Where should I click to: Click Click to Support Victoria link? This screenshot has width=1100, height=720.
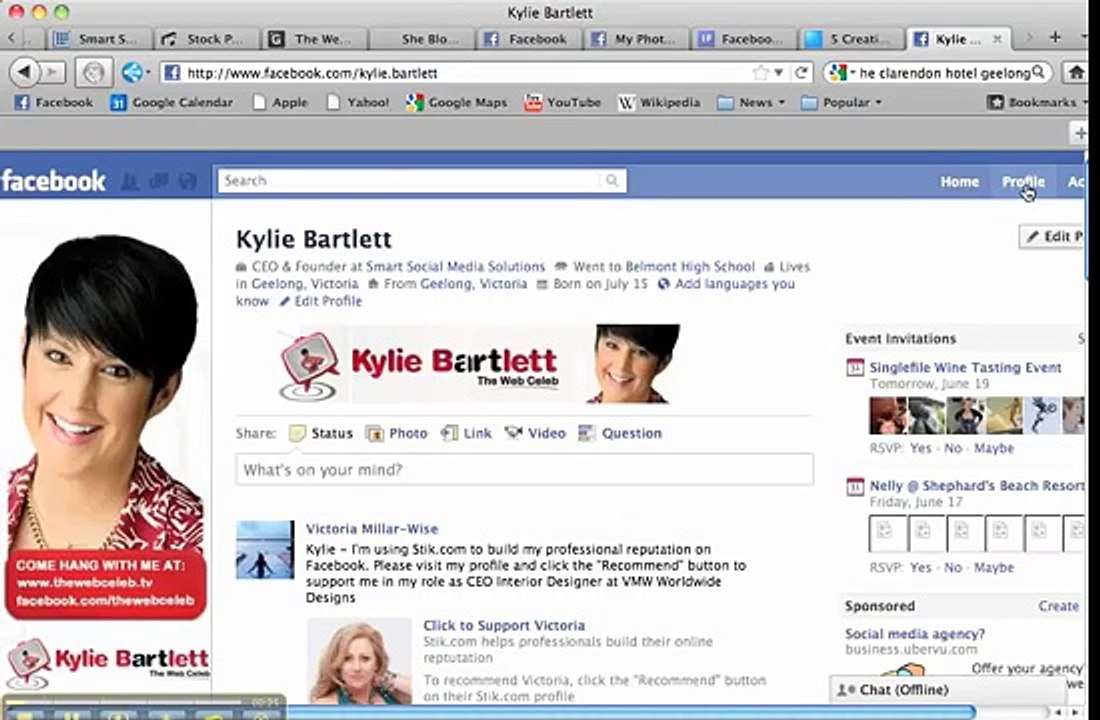tap(504, 625)
